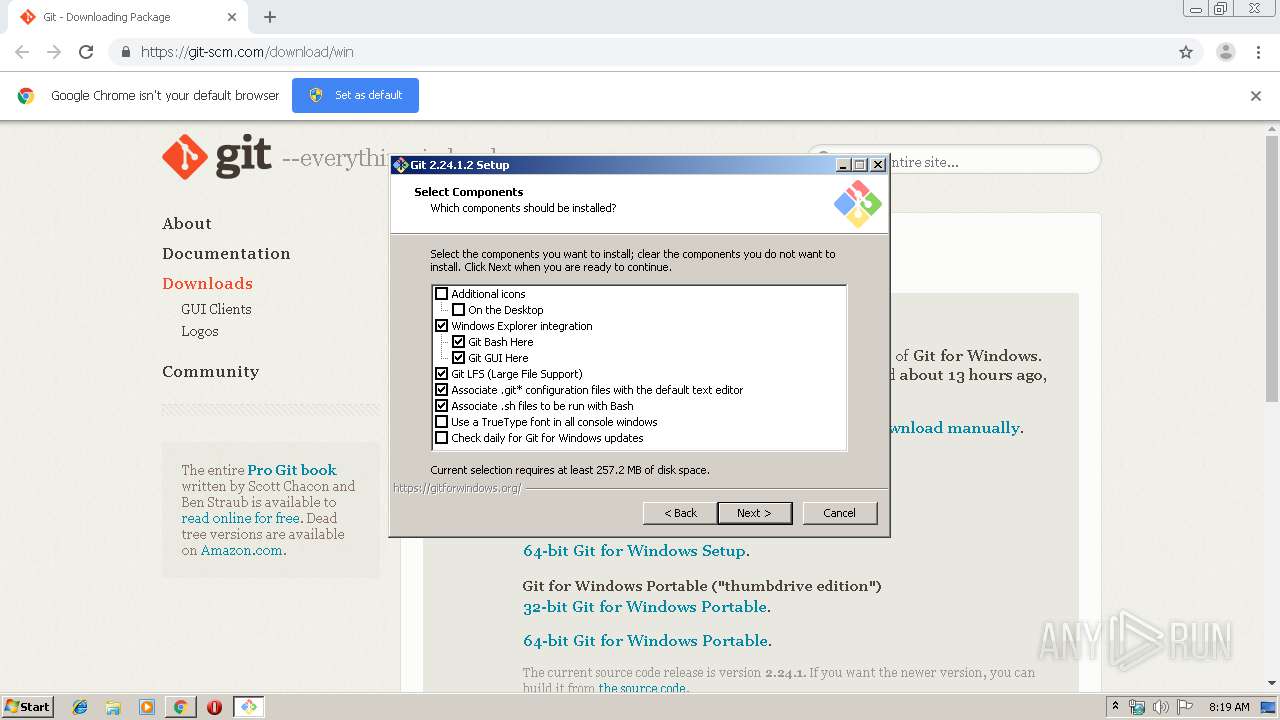
Task: Click the Git logo in setup header
Action: click(x=858, y=204)
